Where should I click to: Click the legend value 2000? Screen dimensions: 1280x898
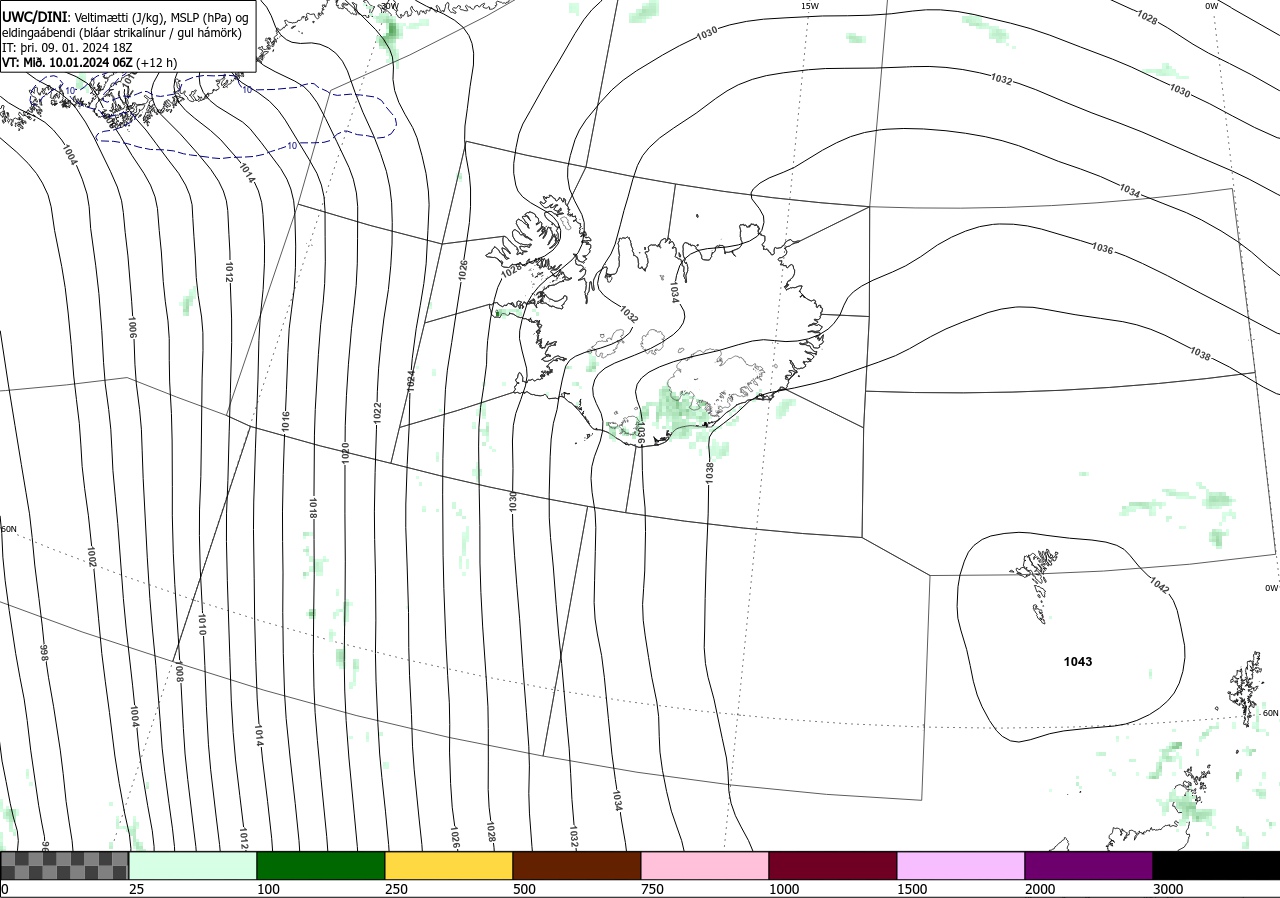coord(1040,889)
